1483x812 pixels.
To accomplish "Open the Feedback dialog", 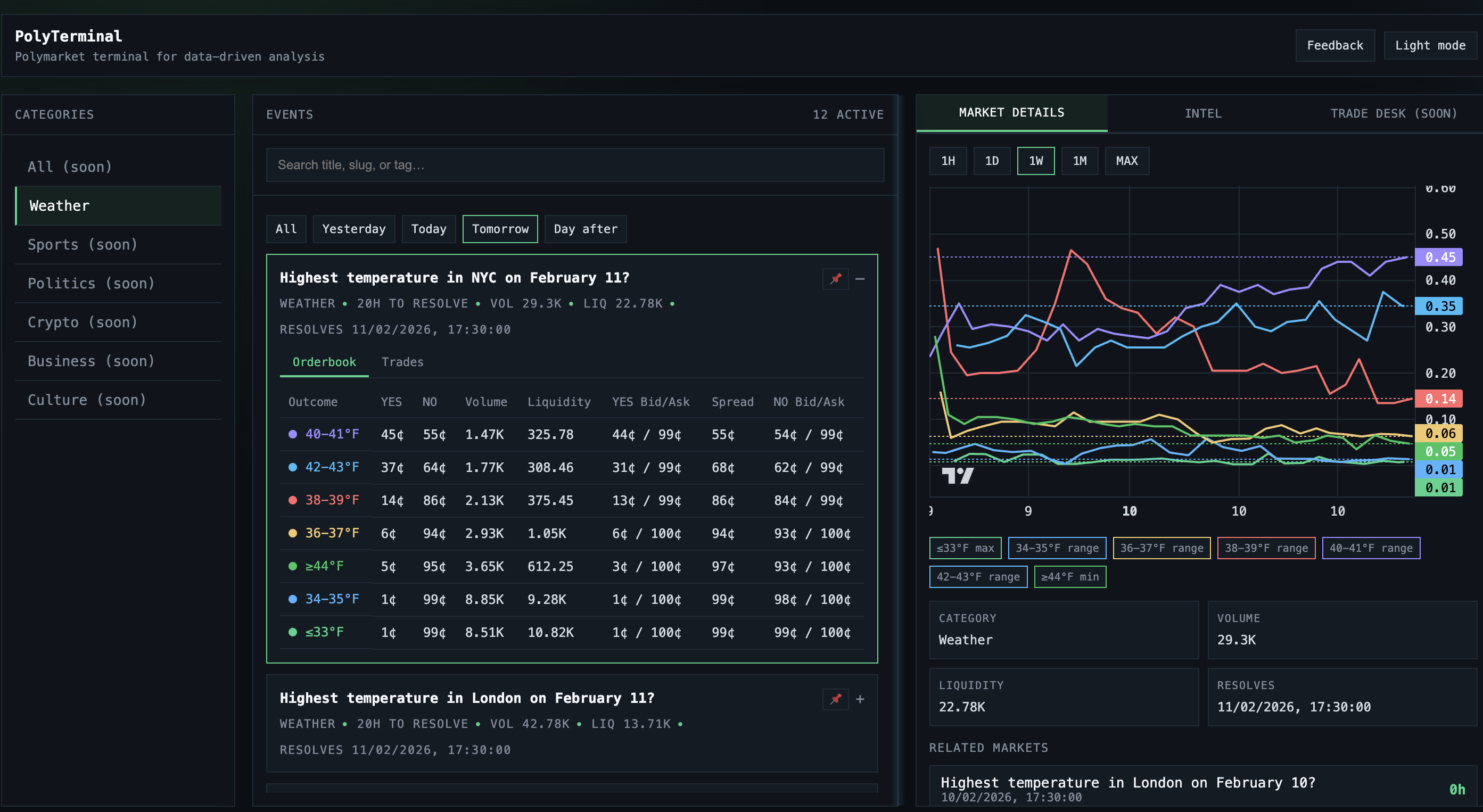I will 1334,45.
